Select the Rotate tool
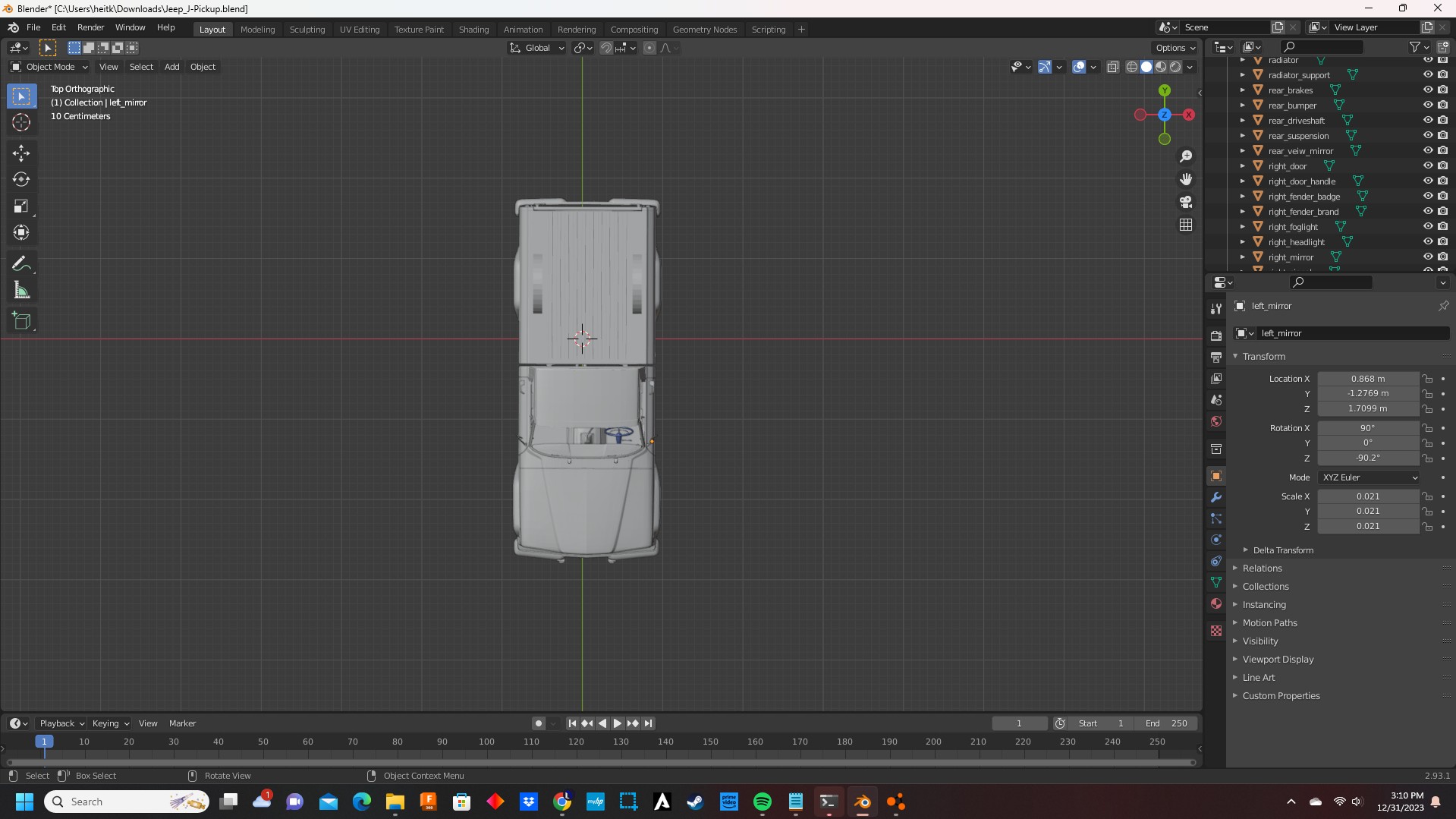The width and height of the screenshot is (1456, 819). point(21,179)
